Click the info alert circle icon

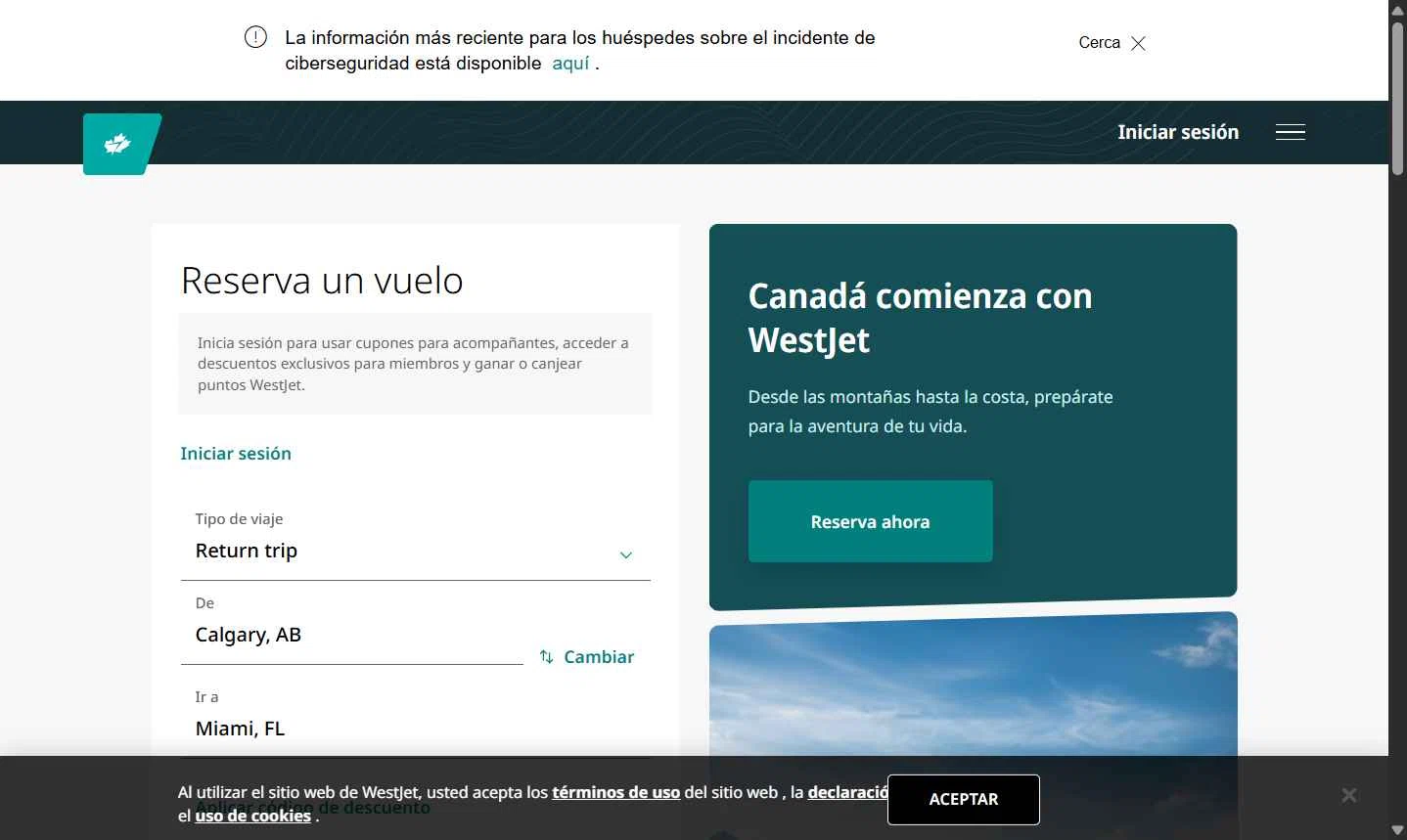pos(255,38)
